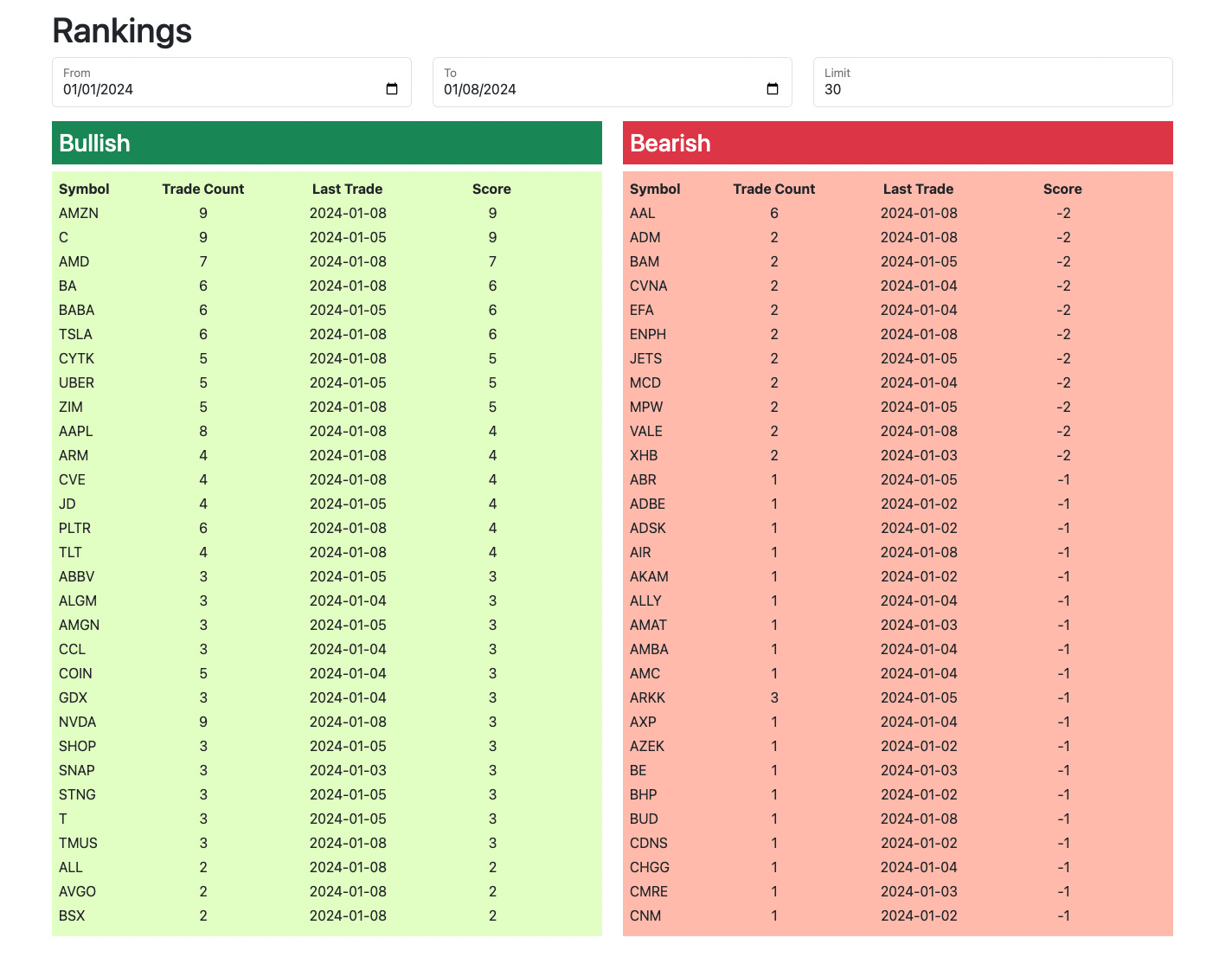Image resolution: width=1232 pixels, height=957 pixels.
Task: Click AAPL's trade count of 8
Action: (x=203, y=431)
